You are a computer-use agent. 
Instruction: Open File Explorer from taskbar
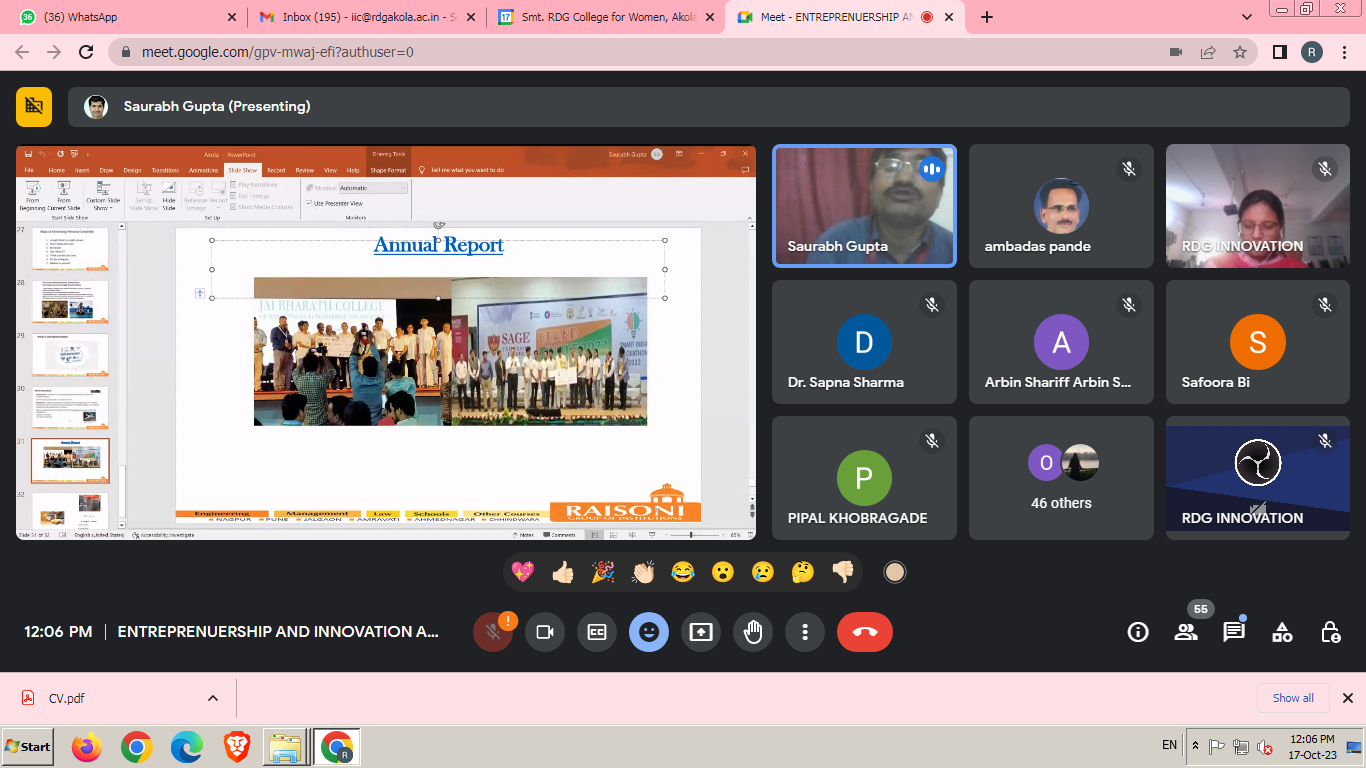285,747
